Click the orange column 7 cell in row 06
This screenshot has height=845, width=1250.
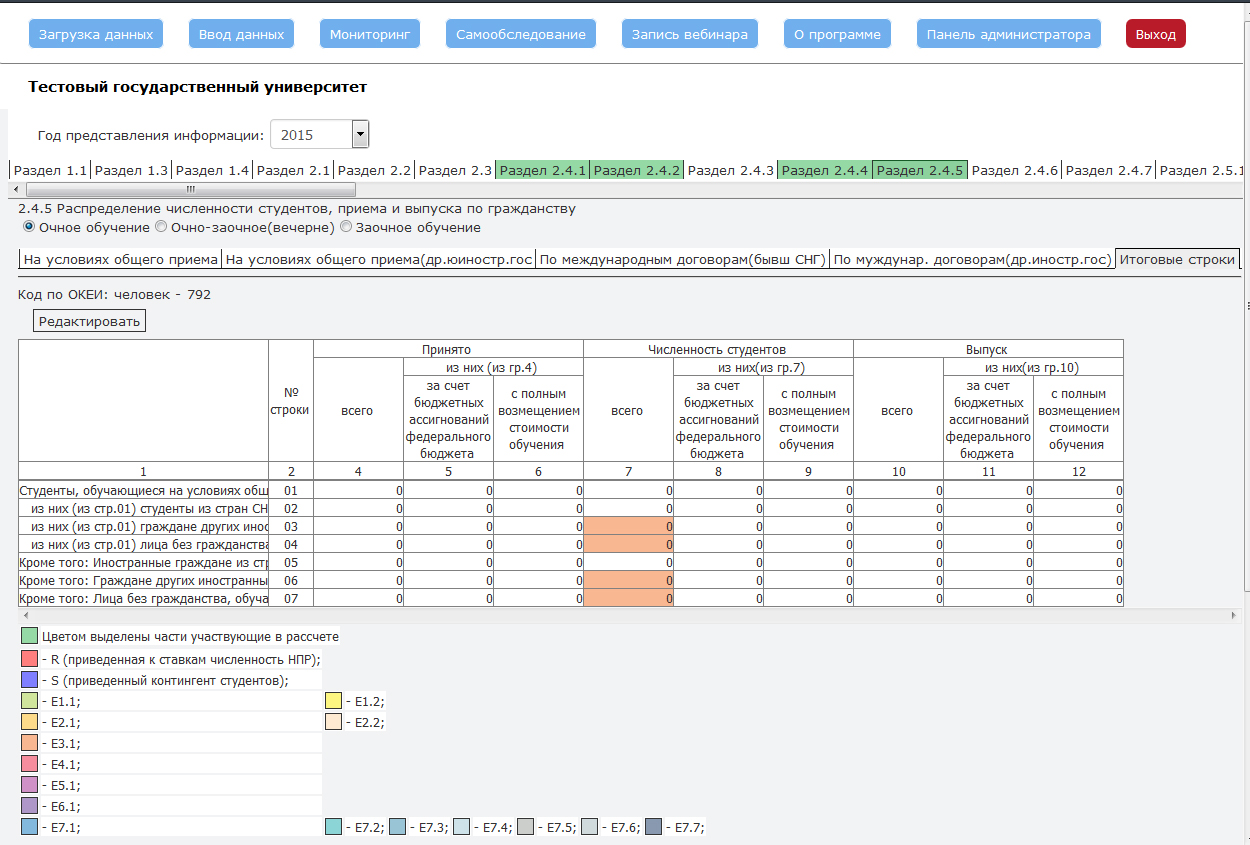tap(628, 580)
